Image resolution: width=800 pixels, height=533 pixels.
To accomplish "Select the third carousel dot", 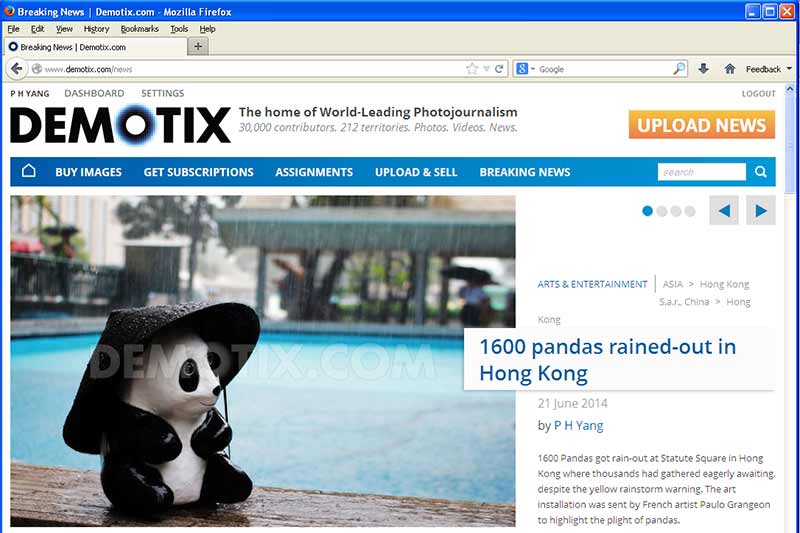I will [x=676, y=211].
